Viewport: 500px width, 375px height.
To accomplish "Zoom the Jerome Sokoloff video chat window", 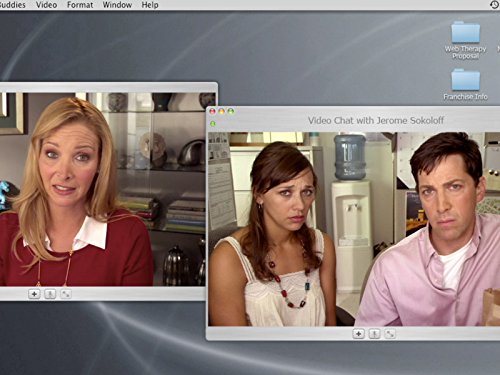I will click(231, 111).
